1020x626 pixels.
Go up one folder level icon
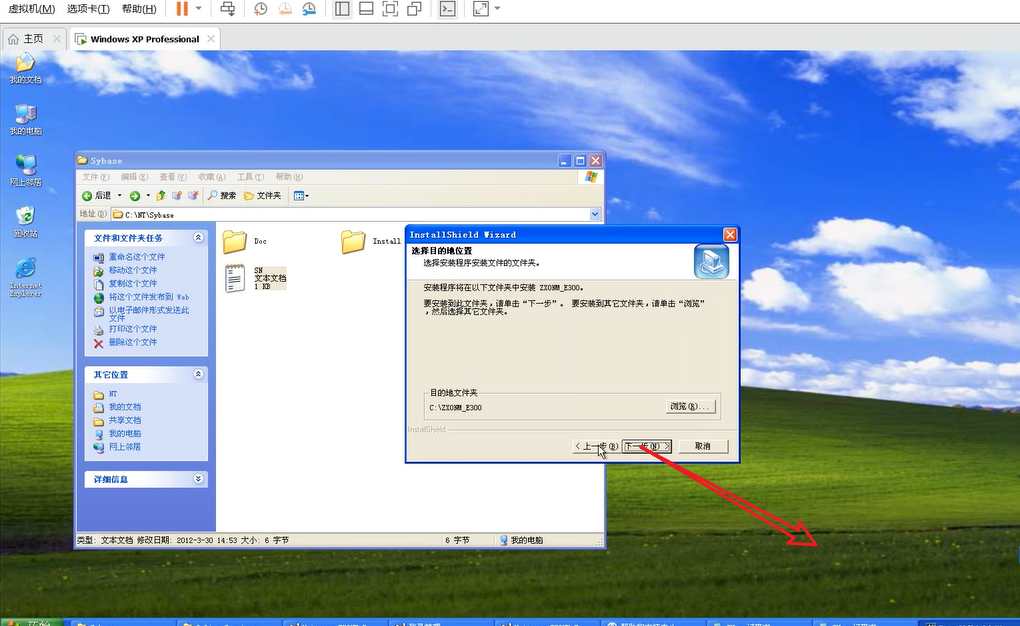pyautogui.click(x=161, y=196)
